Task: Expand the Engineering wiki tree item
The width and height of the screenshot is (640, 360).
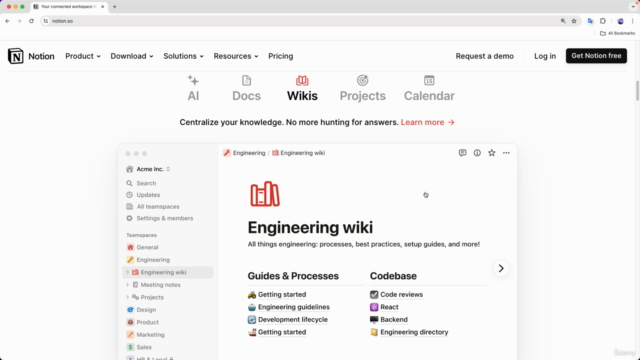Action: (127, 272)
